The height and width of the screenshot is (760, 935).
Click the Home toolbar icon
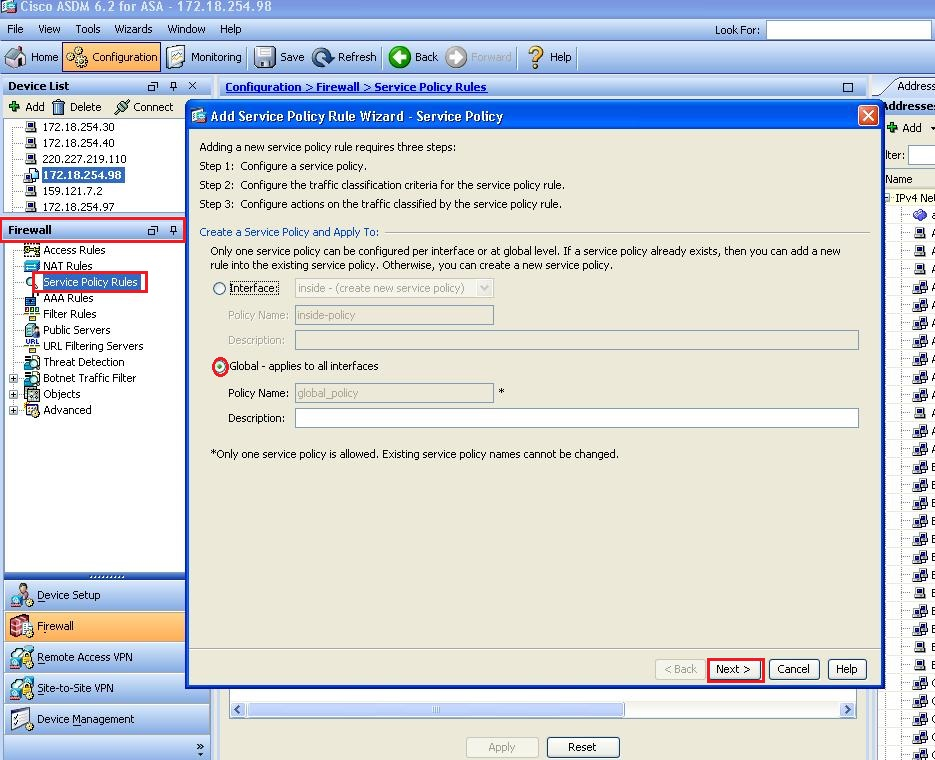[x=28, y=57]
